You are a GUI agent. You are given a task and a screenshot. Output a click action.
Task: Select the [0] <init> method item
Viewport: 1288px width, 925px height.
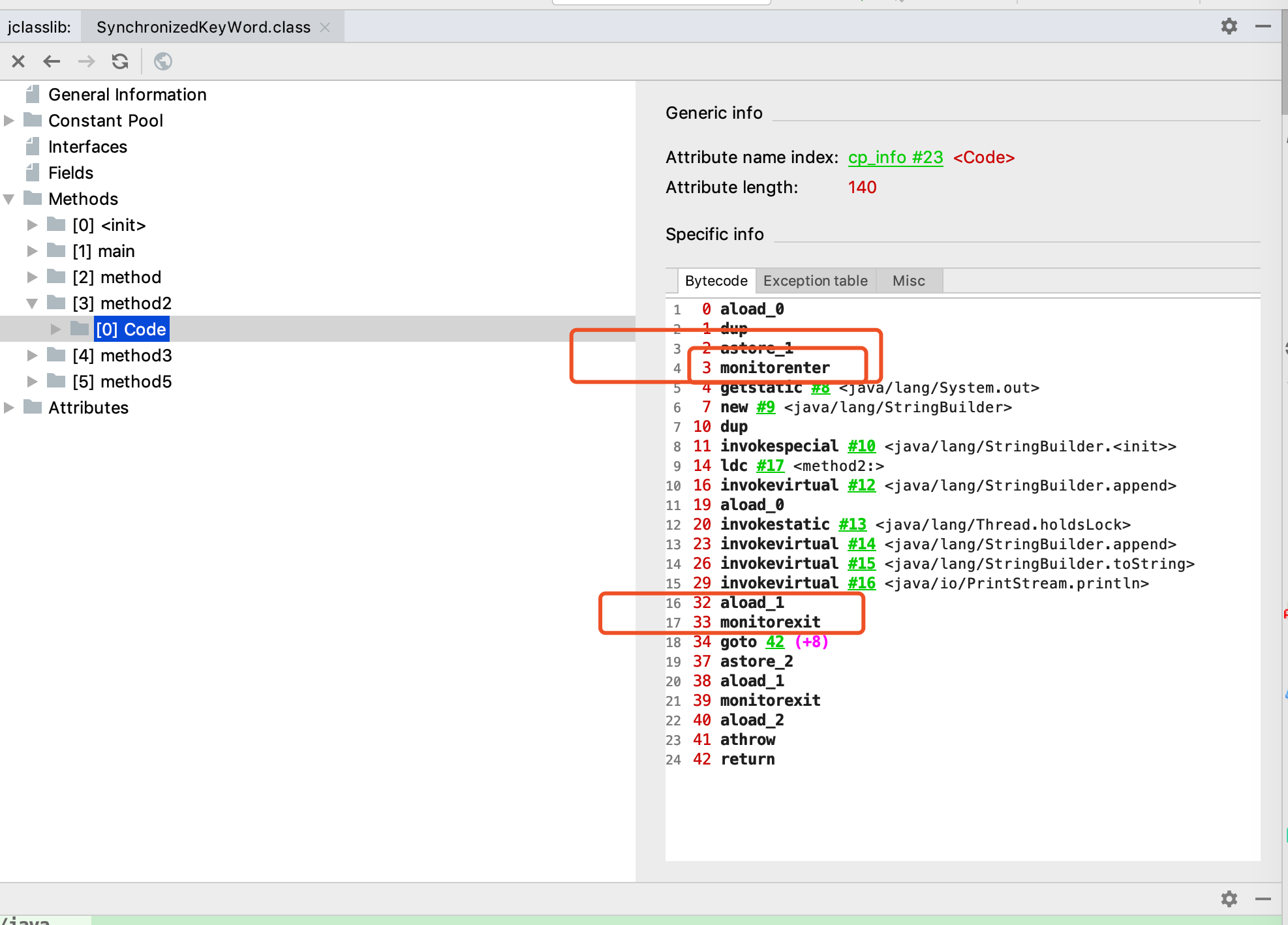click(109, 225)
